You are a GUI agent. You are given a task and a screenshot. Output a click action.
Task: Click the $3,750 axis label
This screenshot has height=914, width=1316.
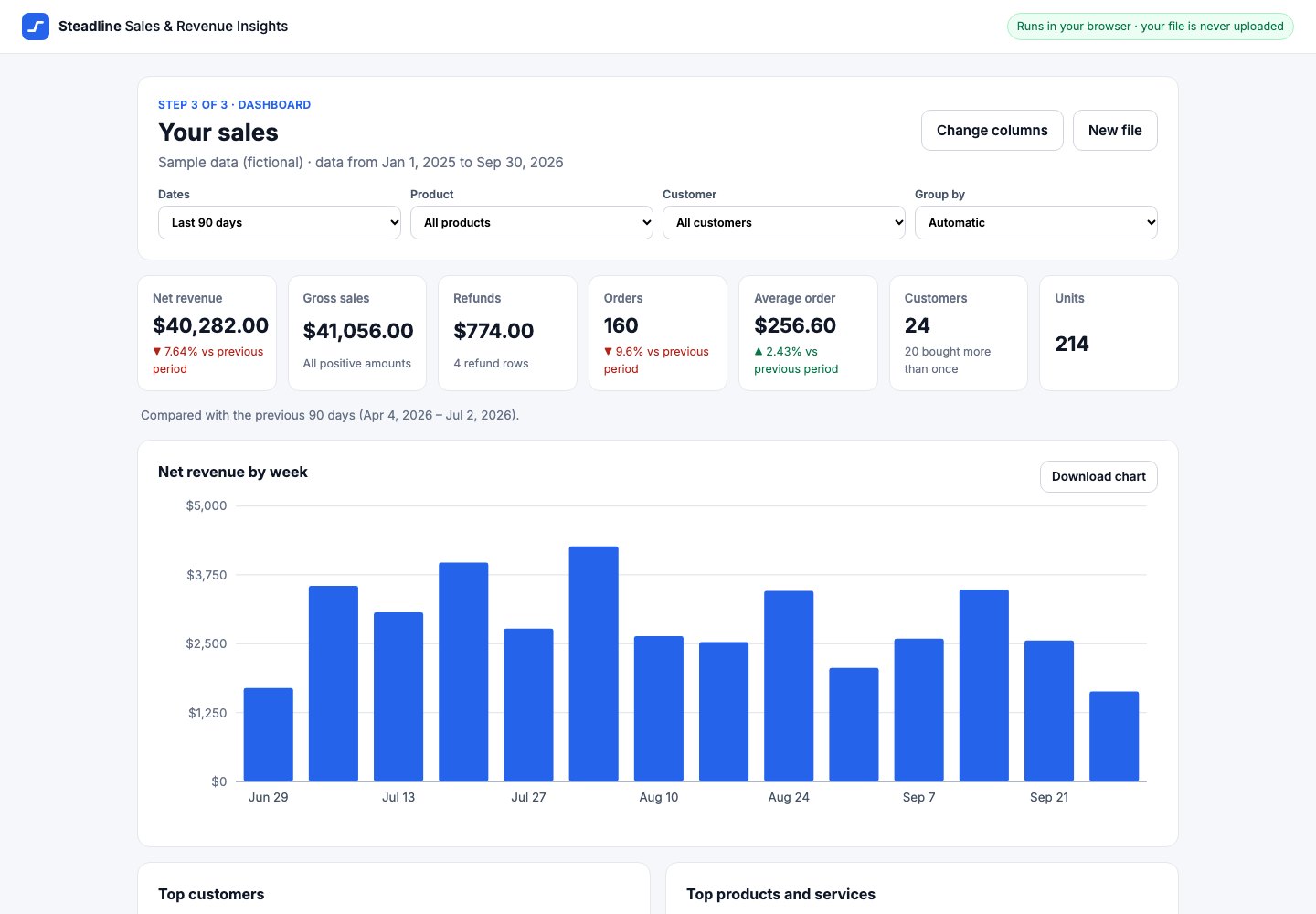207,575
